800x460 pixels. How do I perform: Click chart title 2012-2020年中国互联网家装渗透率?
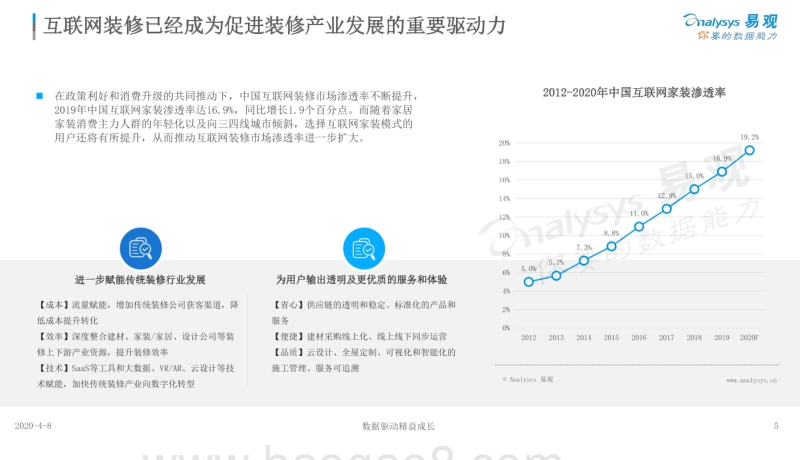tap(634, 92)
